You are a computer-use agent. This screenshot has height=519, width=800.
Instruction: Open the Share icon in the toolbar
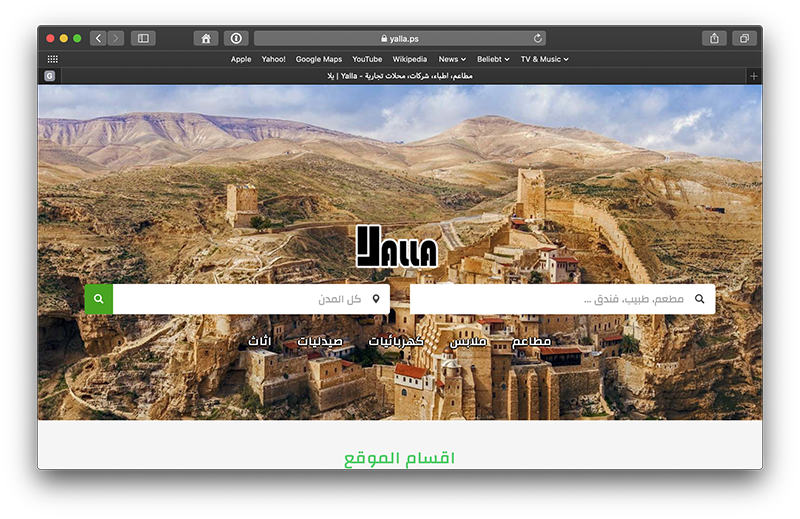[x=714, y=38]
